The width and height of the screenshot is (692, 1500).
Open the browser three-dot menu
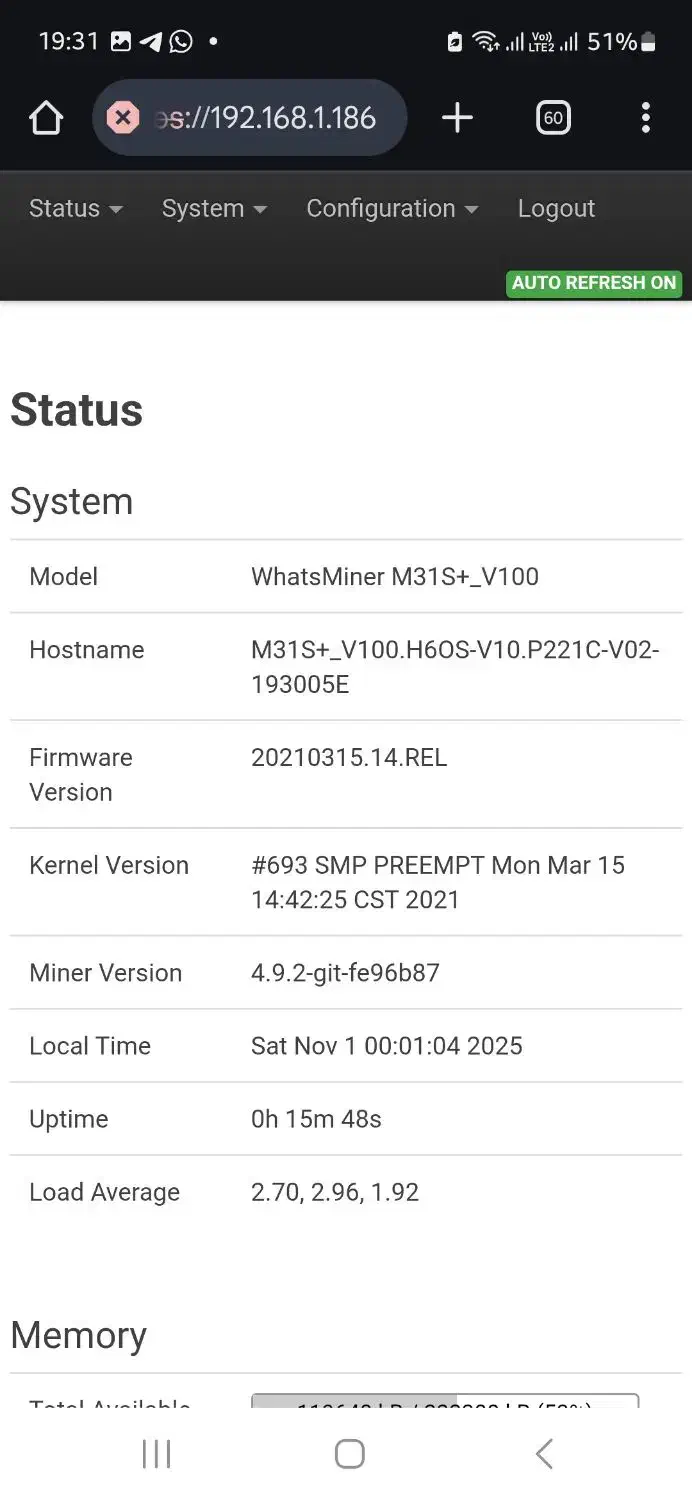[x=645, y=118]
